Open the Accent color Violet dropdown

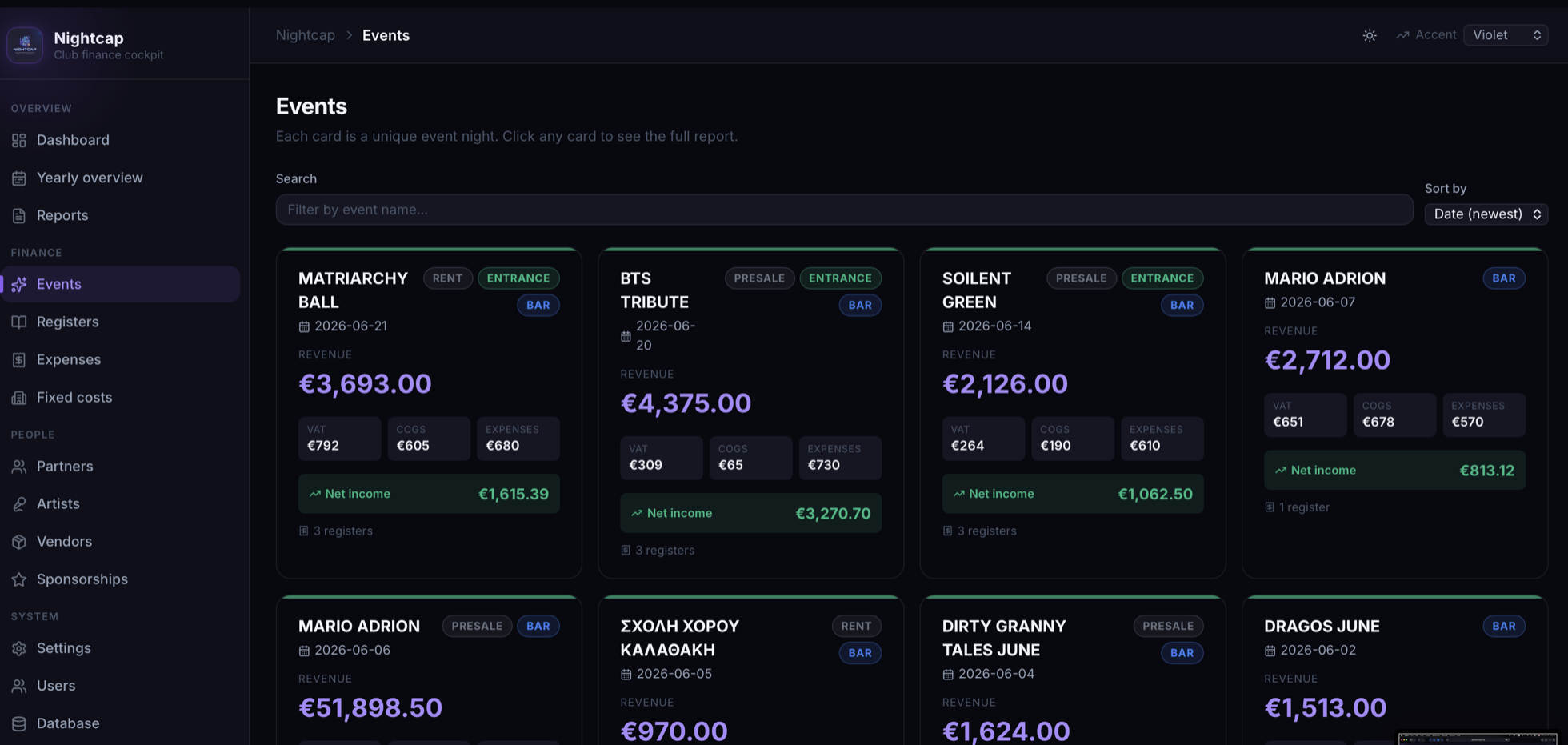pyautogui.click(x=1506, y=35)
